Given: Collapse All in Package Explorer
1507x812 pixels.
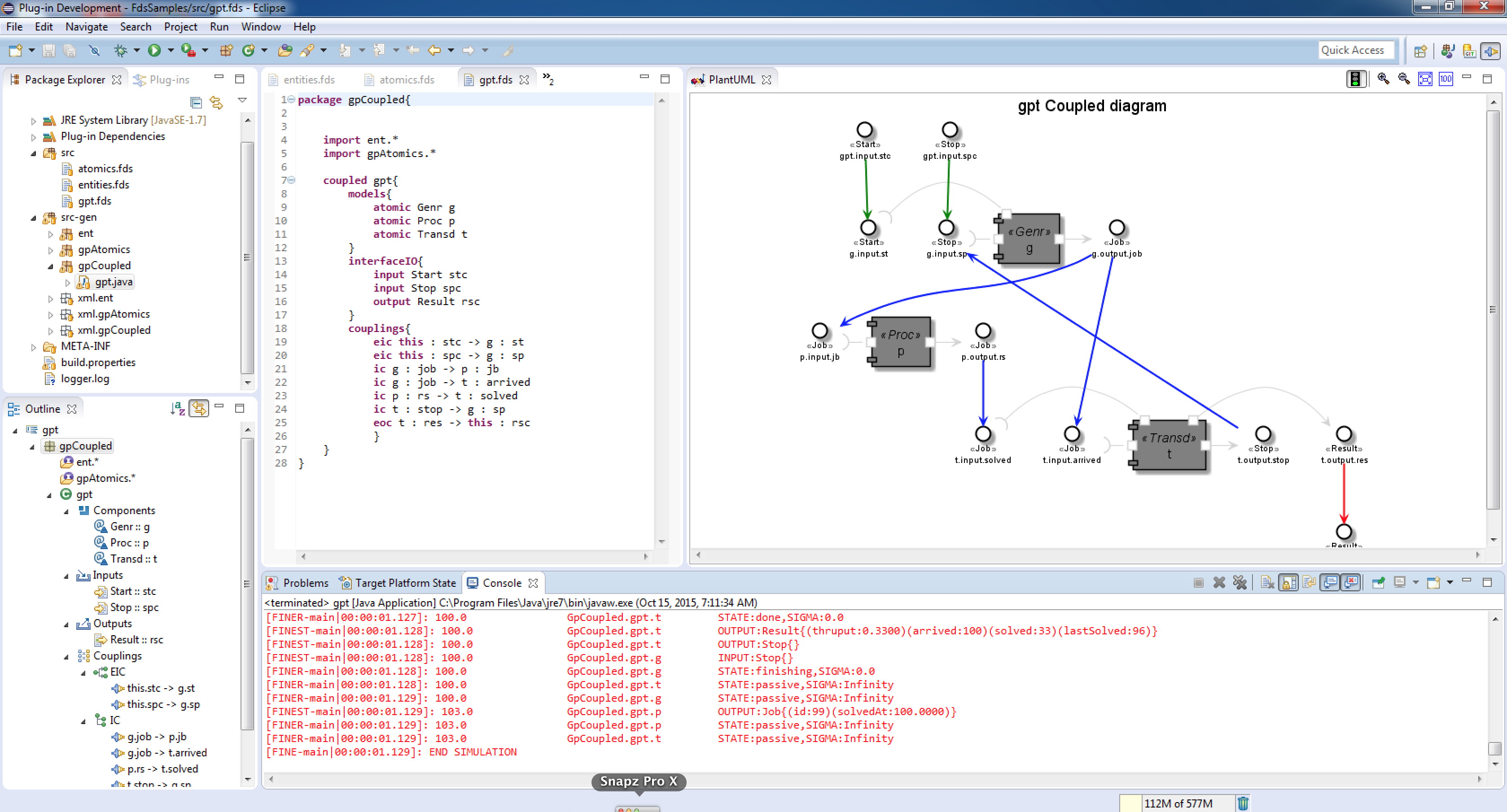Looking at the screenshot, I should point(197,103).
